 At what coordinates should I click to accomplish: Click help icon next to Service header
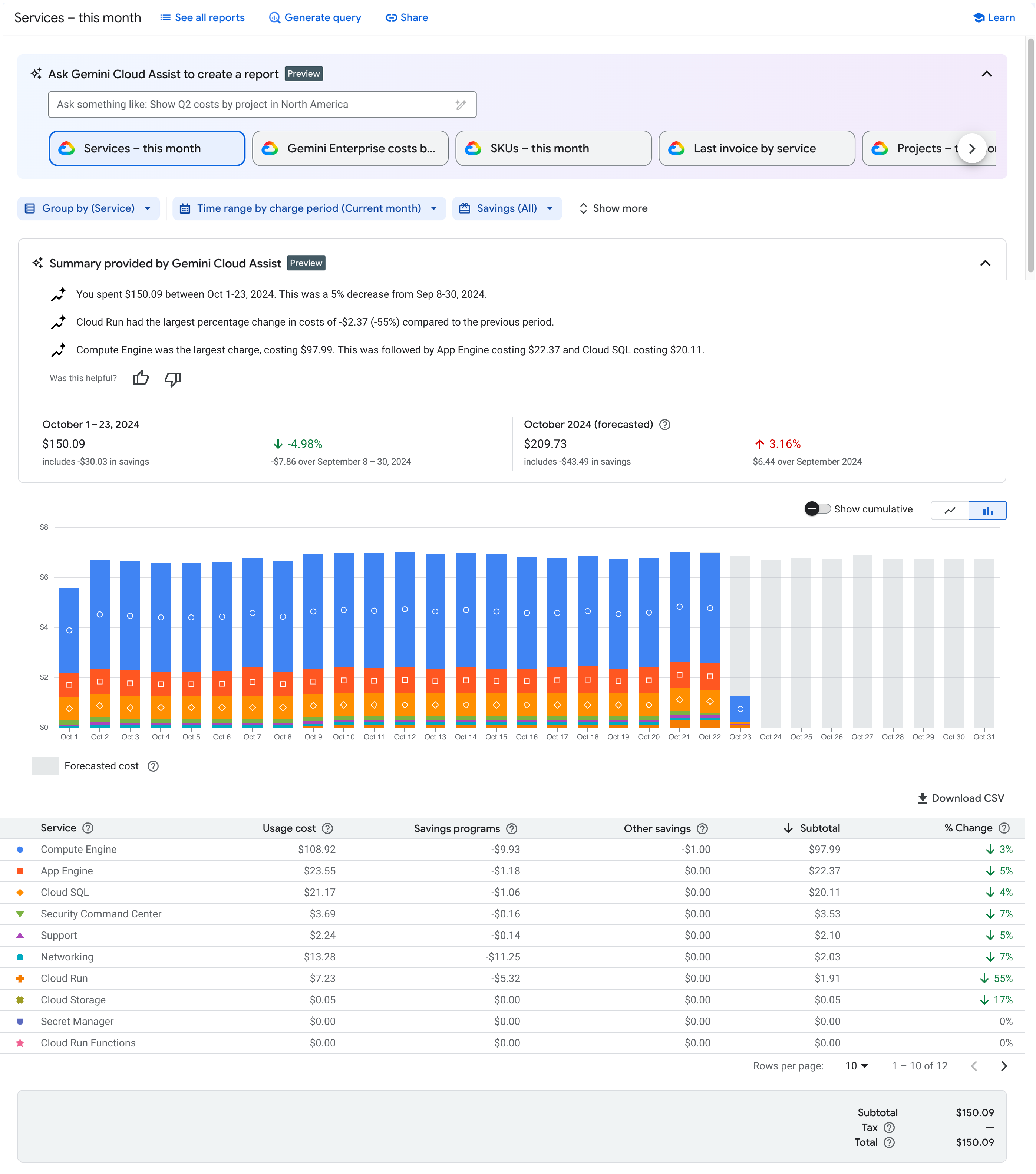tap(88, 828)
